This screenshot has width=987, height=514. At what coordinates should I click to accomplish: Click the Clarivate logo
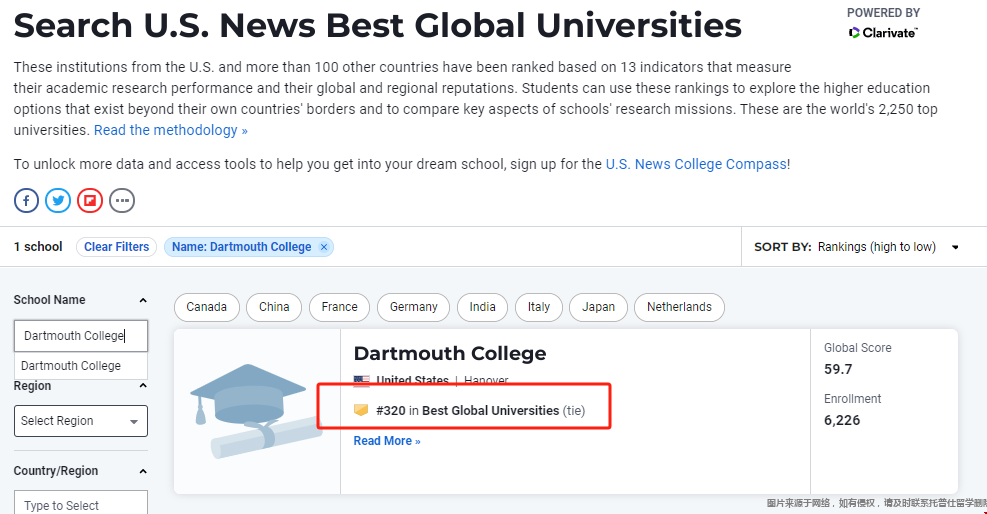point(883,33)
